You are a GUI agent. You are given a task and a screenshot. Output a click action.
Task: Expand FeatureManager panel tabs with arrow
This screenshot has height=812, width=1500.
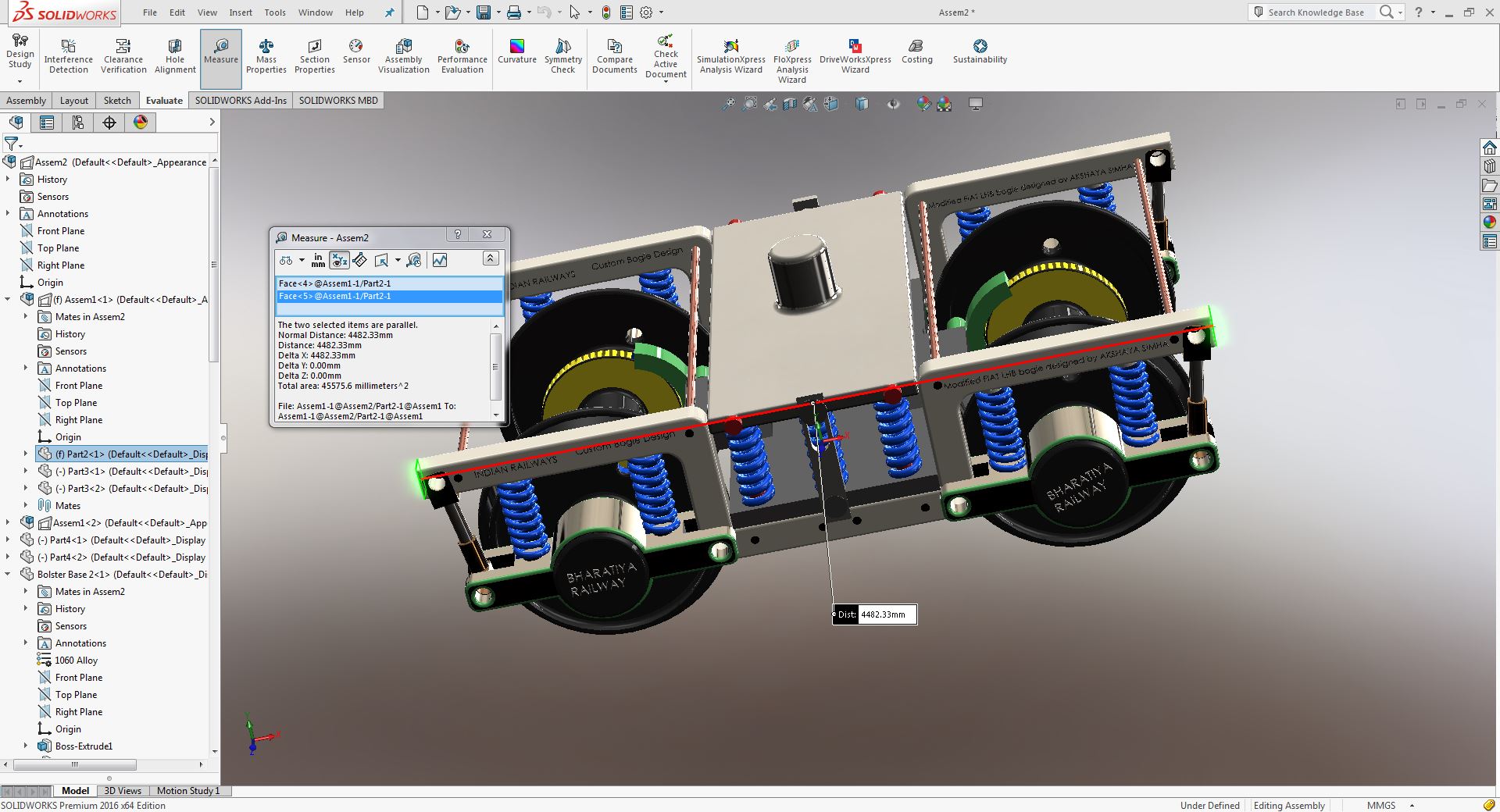(212, 123)
